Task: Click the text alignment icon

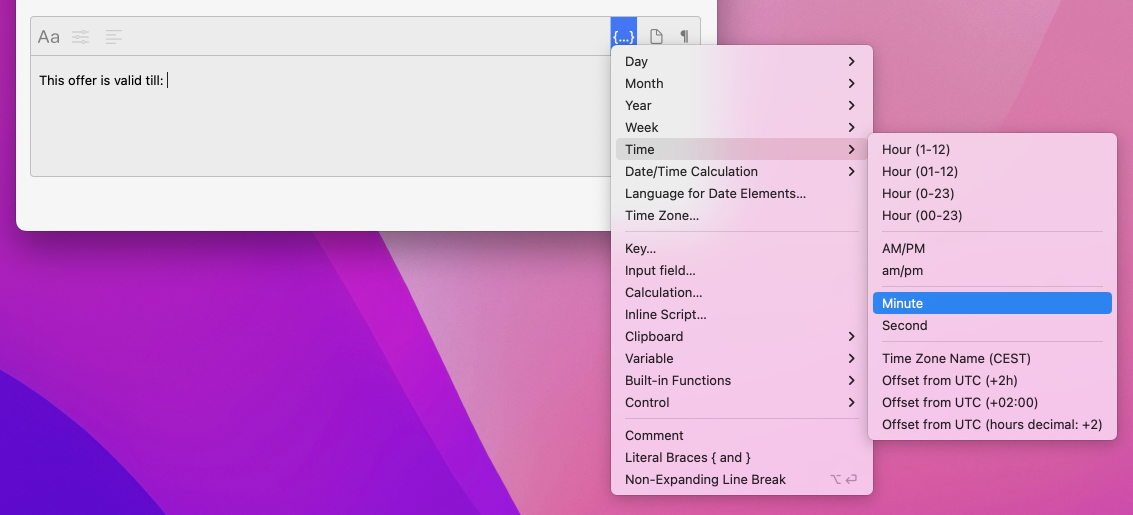Action: (x=114, y=37)
